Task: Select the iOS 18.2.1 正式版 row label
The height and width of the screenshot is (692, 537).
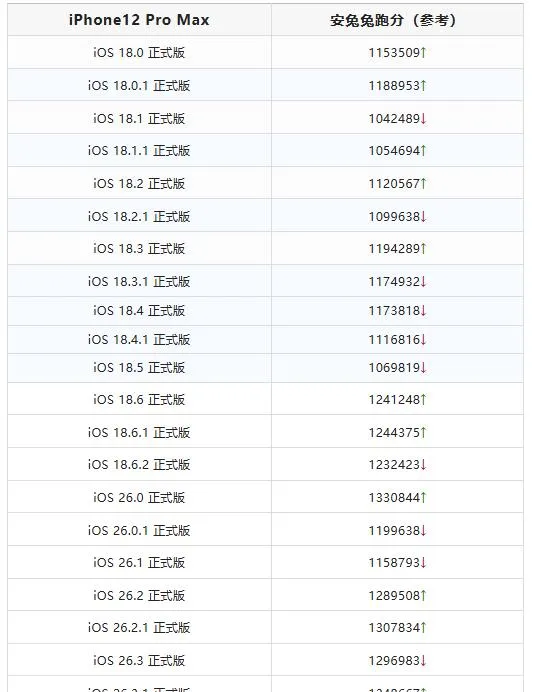Action: click(139, 217)
